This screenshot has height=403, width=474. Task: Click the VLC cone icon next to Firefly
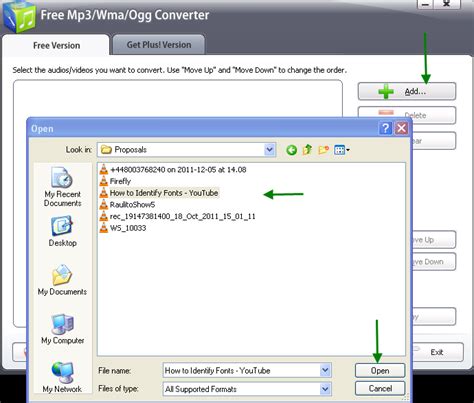click(104, 181)
